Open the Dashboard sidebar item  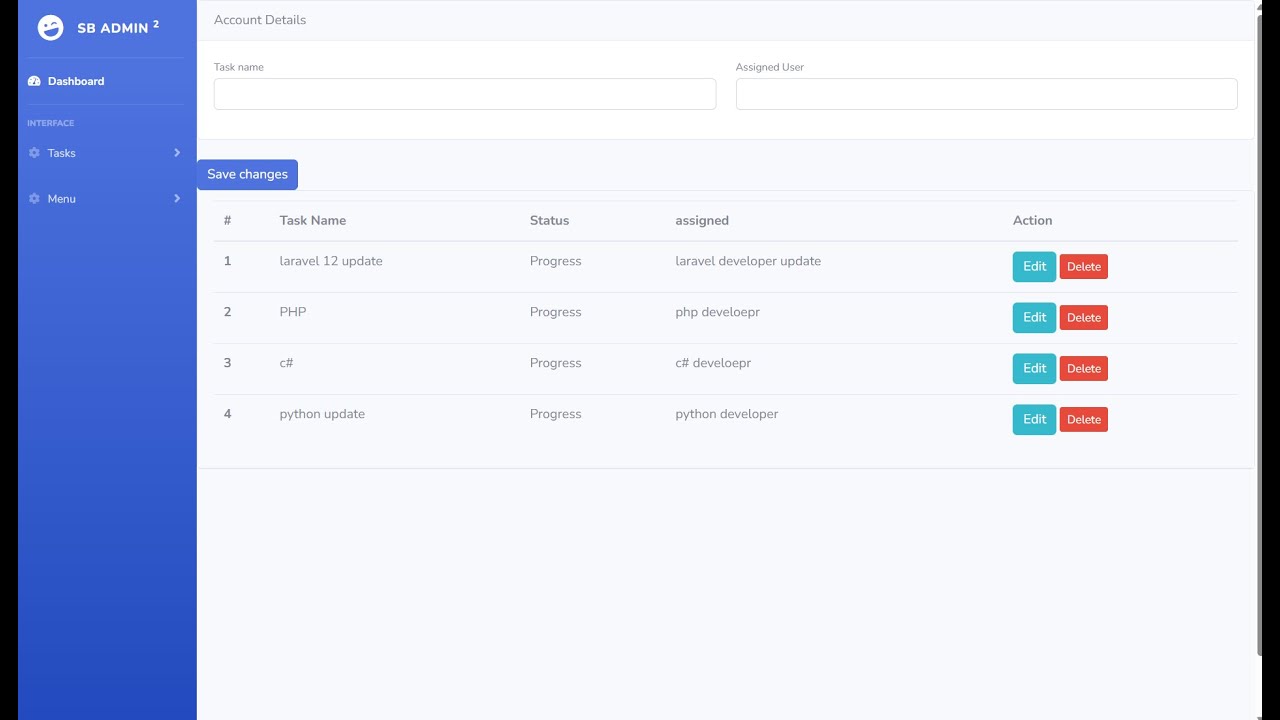coord(76,81)
